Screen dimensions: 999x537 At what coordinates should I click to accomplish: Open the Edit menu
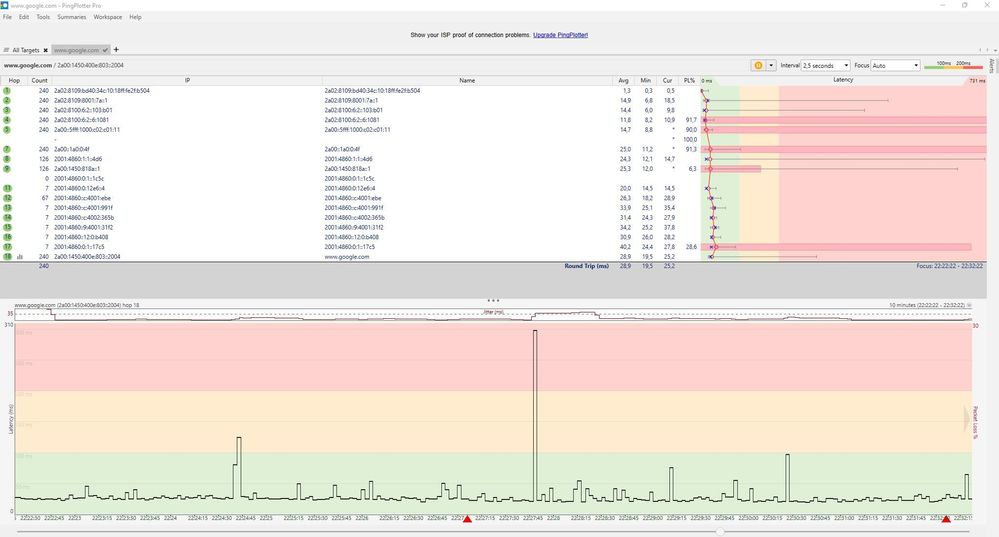24,17
